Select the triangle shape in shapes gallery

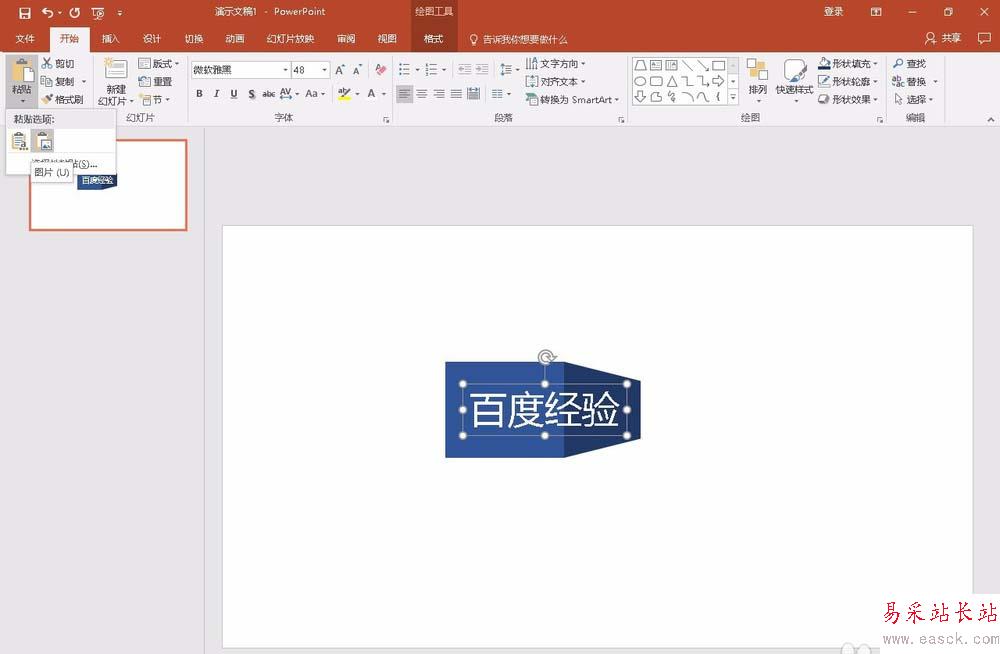coord(672,81)
